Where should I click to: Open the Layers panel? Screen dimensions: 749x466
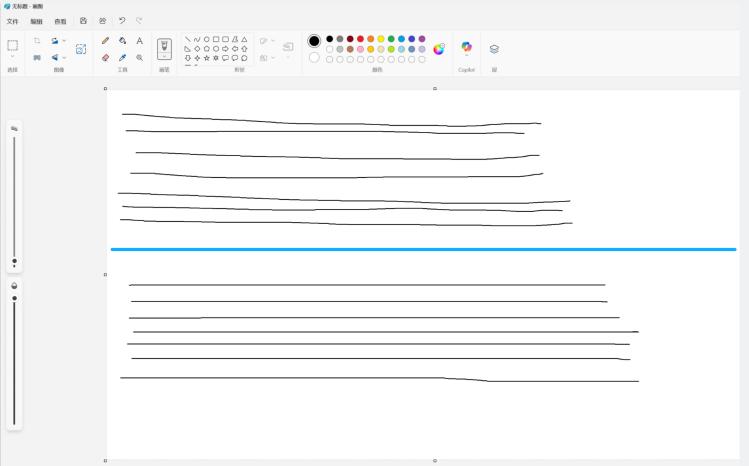coord(494,48)
